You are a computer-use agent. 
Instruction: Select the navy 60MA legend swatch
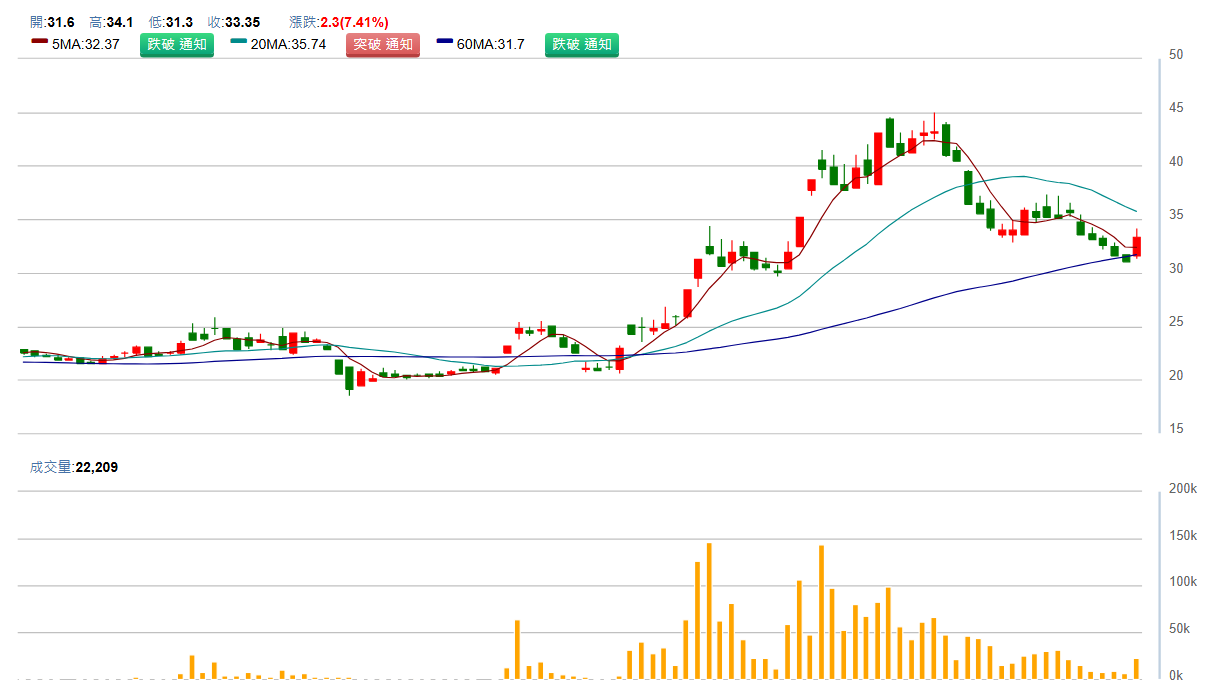coord(444,41)
